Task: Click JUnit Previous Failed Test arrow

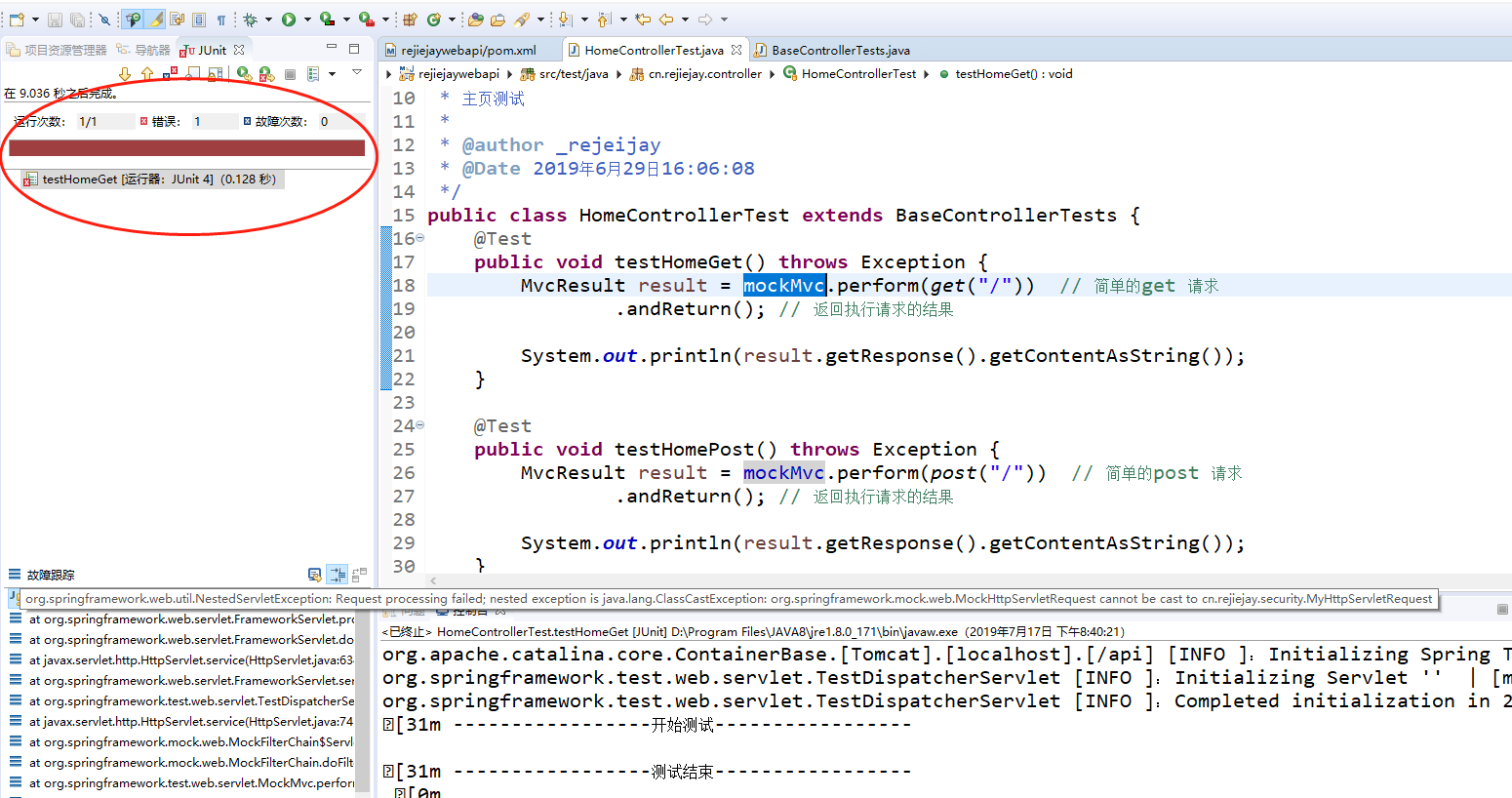Action: (x=146, y=74)
